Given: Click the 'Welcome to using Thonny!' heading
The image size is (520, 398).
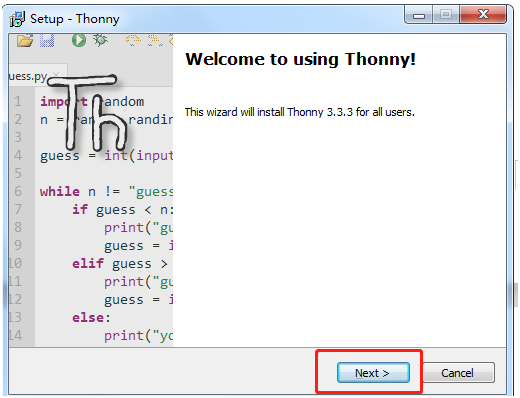Looking at the screenshot, I should click(301, 59).
